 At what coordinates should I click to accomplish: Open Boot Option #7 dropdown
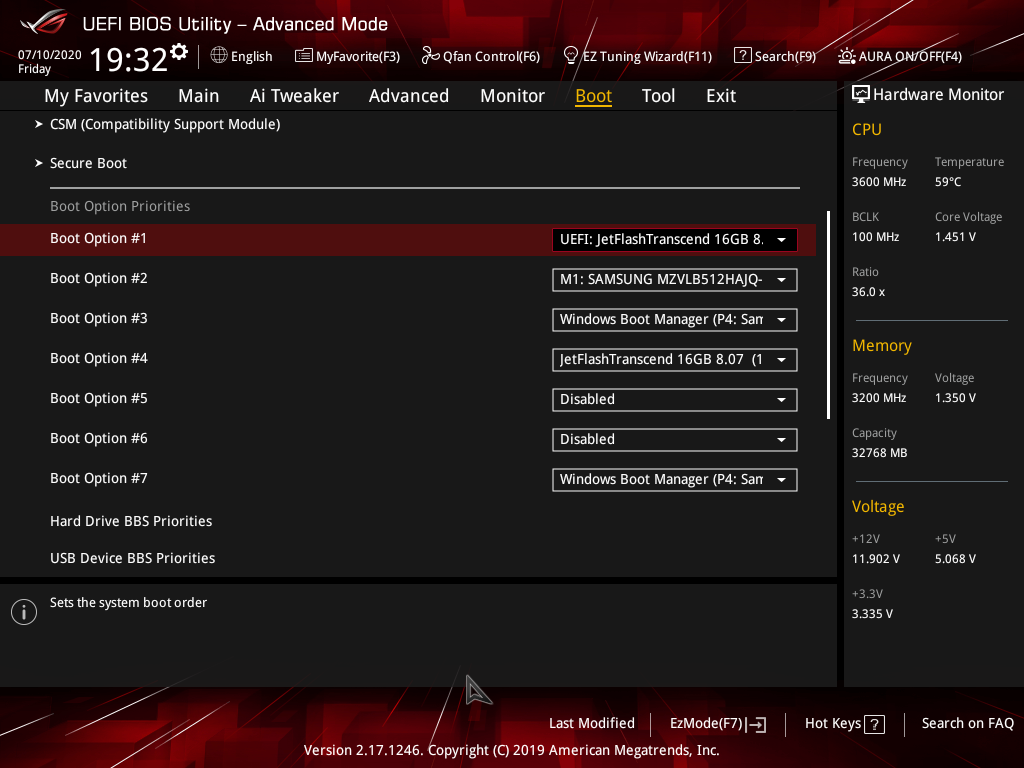point(675,479)
